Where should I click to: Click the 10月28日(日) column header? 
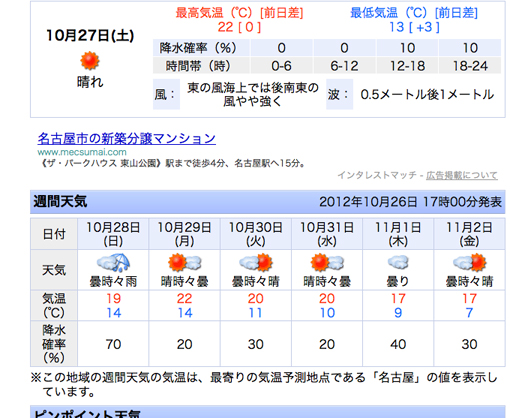click(113, 234)
